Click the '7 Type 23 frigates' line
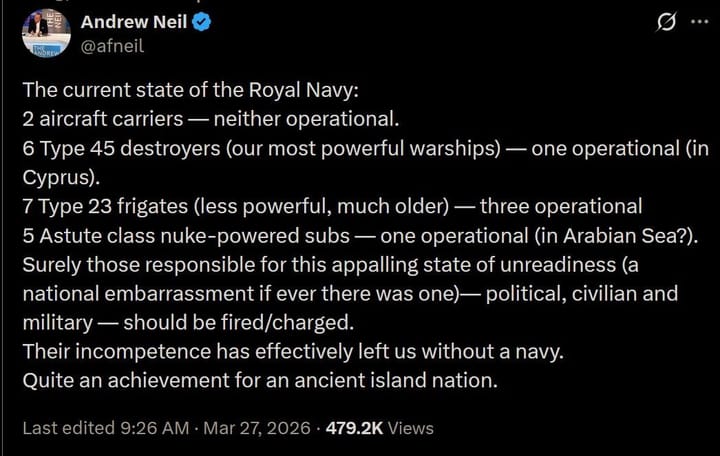Image resolution: width=720 pixels, height=456 pixels. click(332, 207)
